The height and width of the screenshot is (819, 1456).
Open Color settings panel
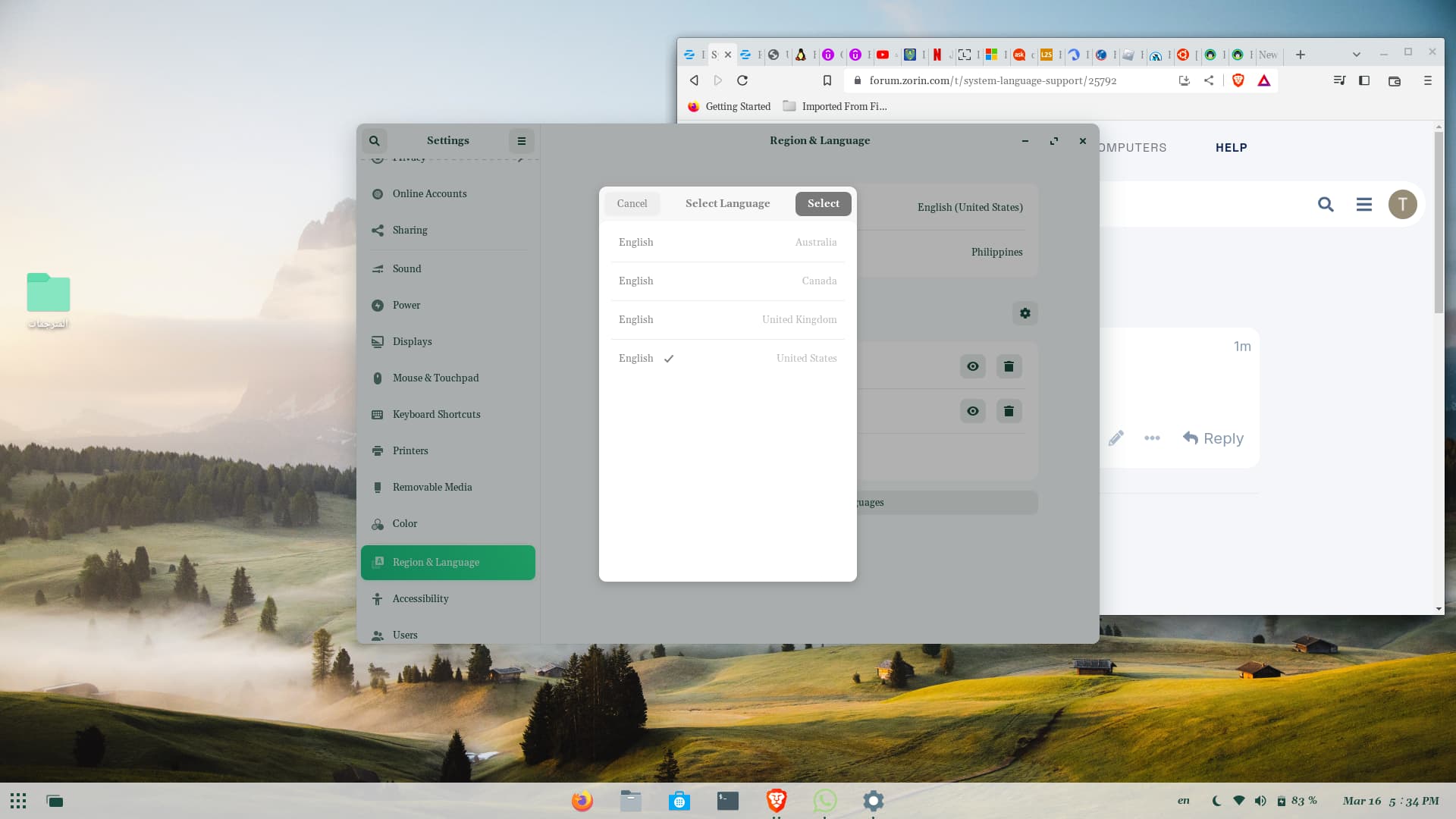[447, 524]
